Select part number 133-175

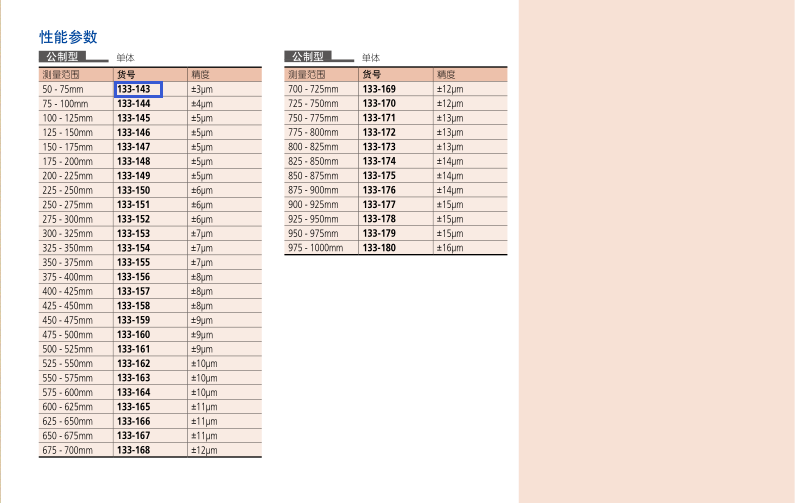[x=379, y=176]
